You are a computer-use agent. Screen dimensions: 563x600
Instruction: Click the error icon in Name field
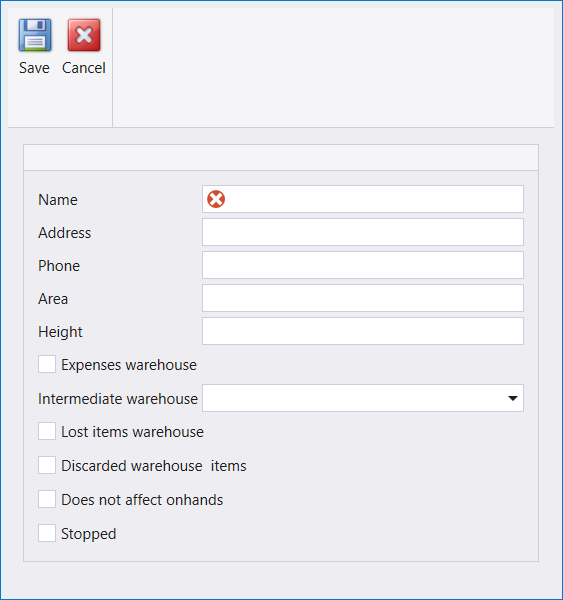(216, 199)
